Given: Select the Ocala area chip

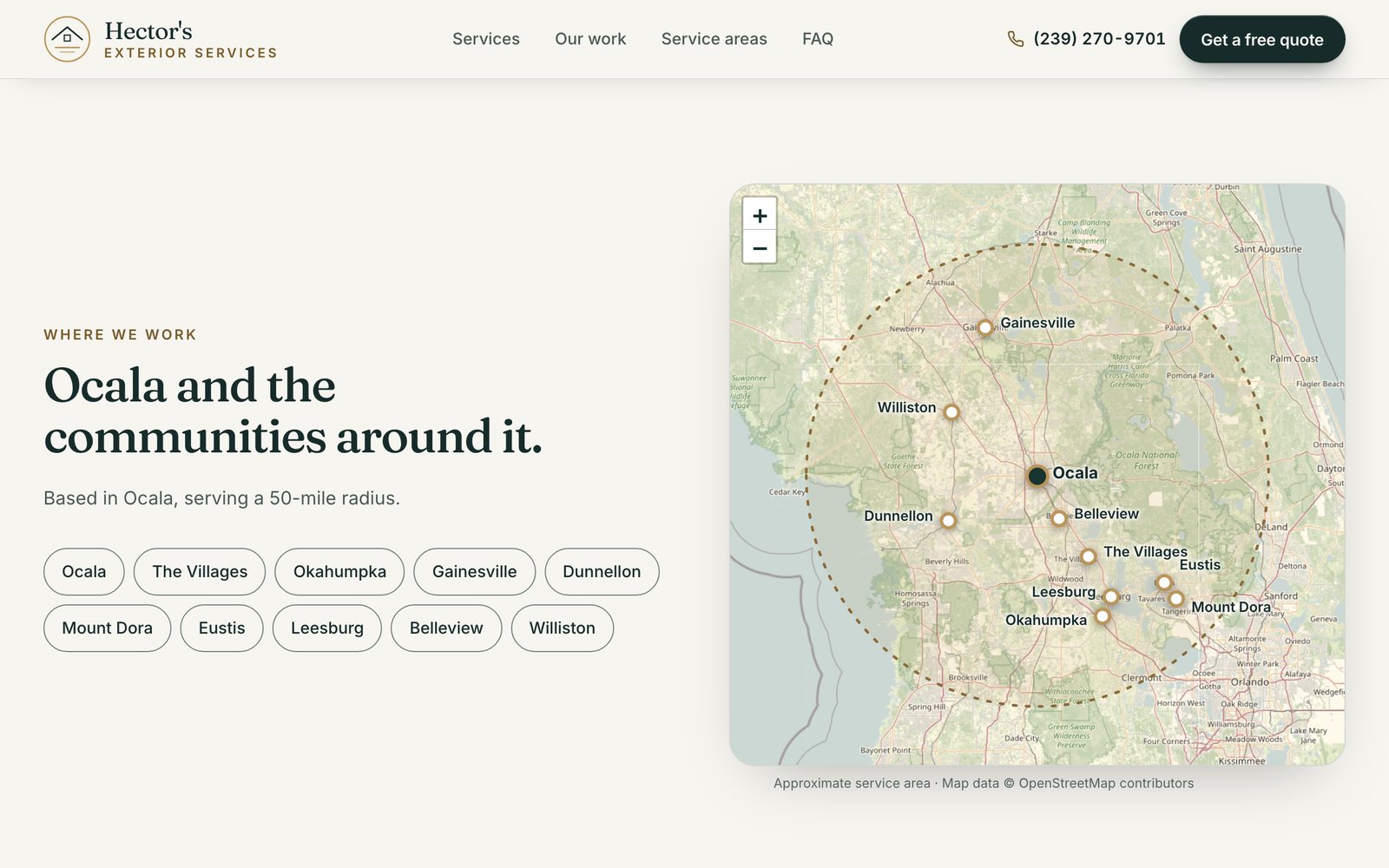Looking at the screenshot, I should click(x=84, y=572).
